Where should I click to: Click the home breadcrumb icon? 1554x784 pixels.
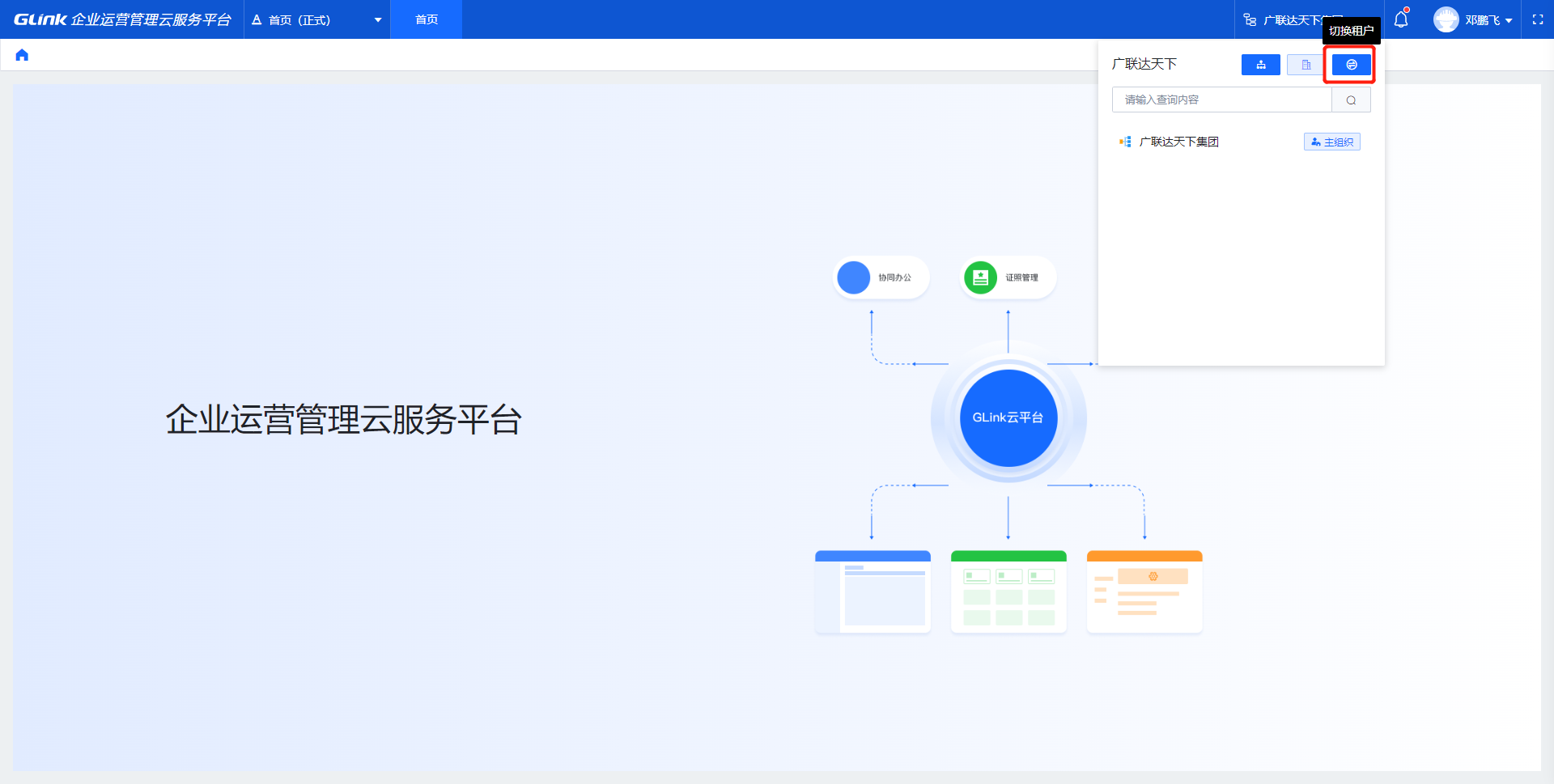(x=22, y=55)
